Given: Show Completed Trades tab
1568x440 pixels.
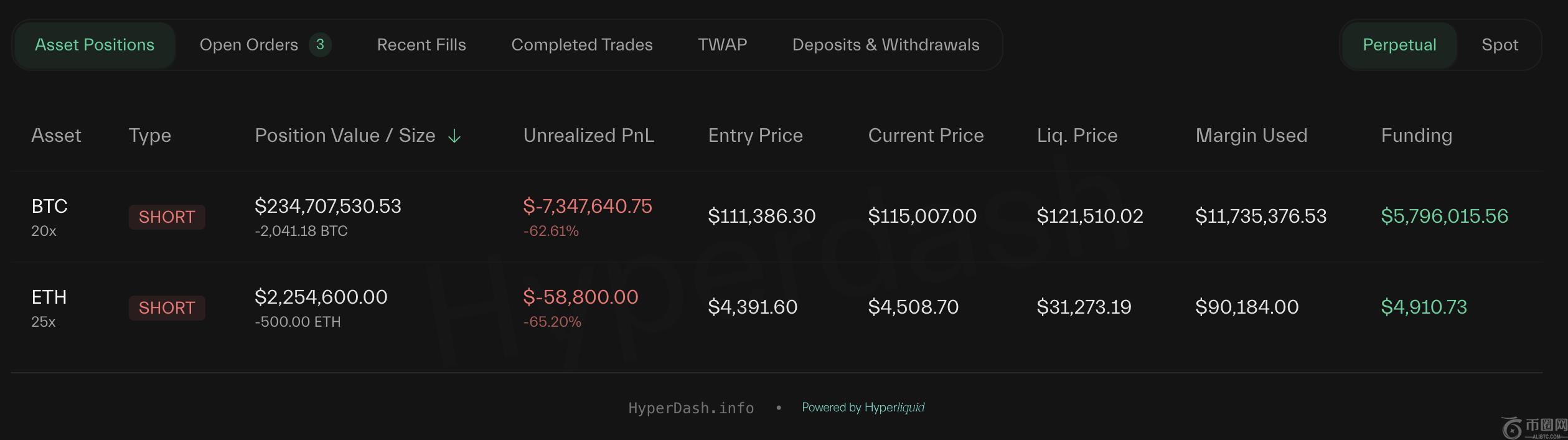Looking at the screenshot, I should 582,45.
